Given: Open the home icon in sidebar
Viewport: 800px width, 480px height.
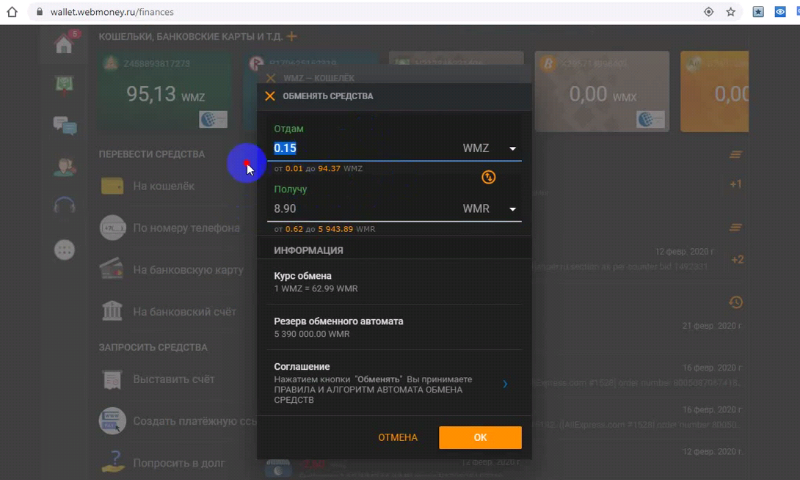Looking at the screenshot, I should pos(65,44).
